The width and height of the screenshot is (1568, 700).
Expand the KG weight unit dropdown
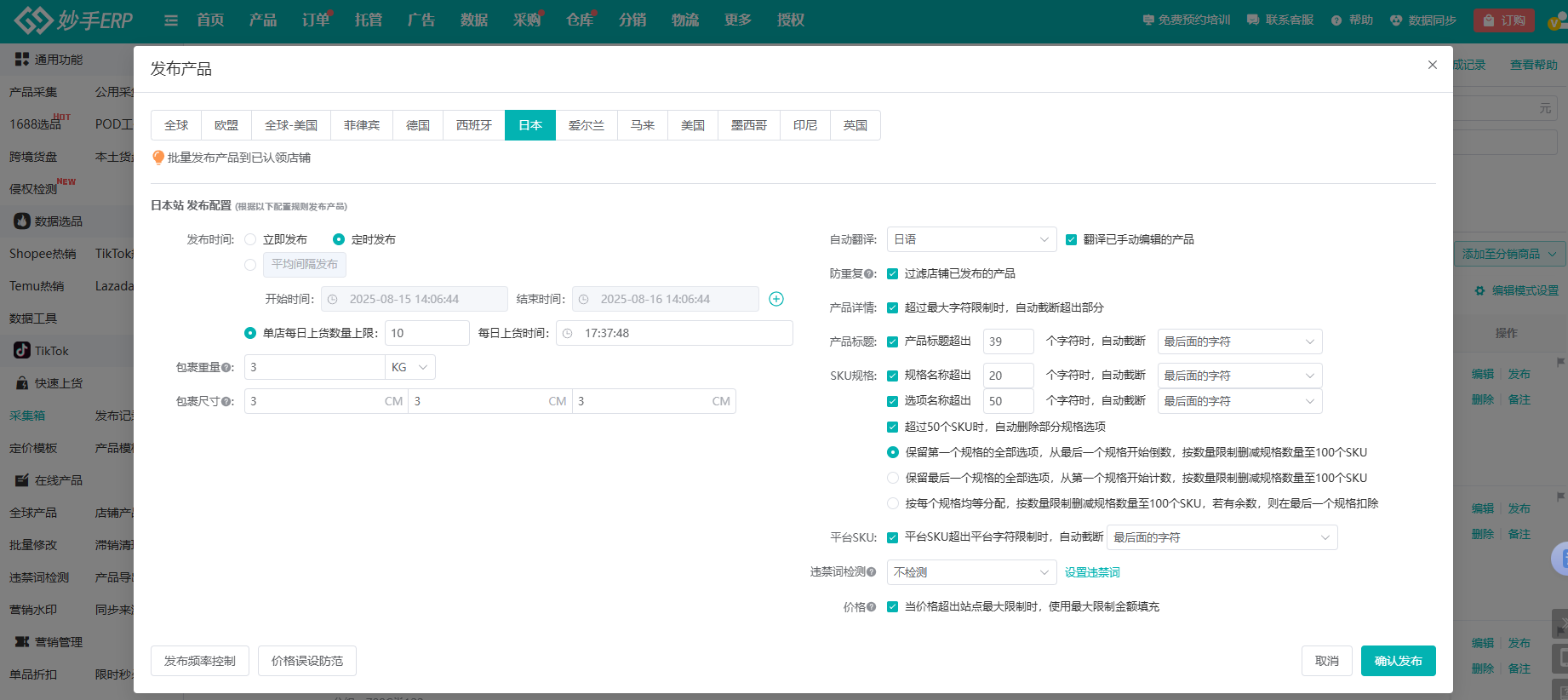(x=410, y=367)
